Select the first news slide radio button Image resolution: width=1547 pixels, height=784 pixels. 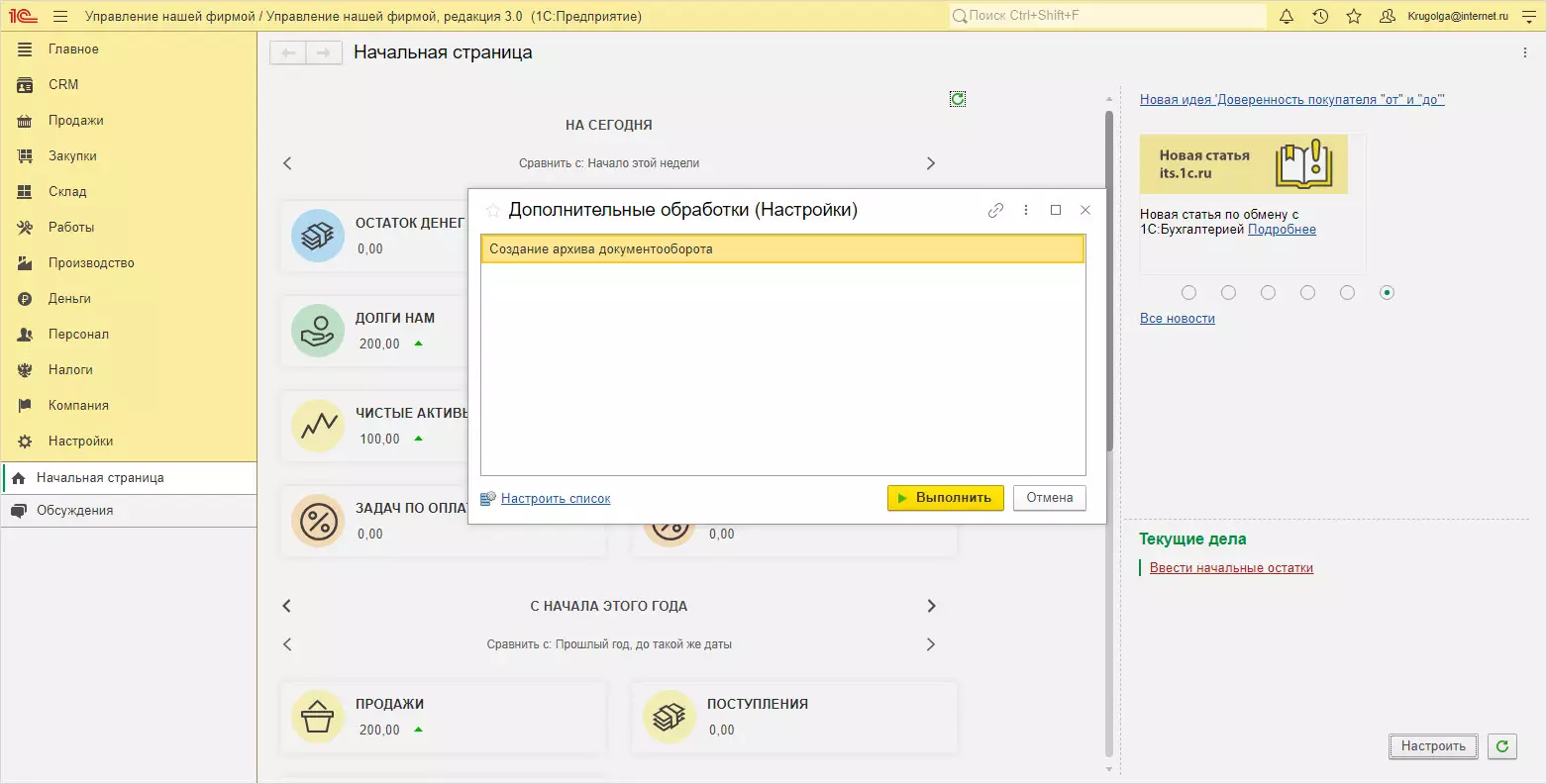click(1188, 292)
